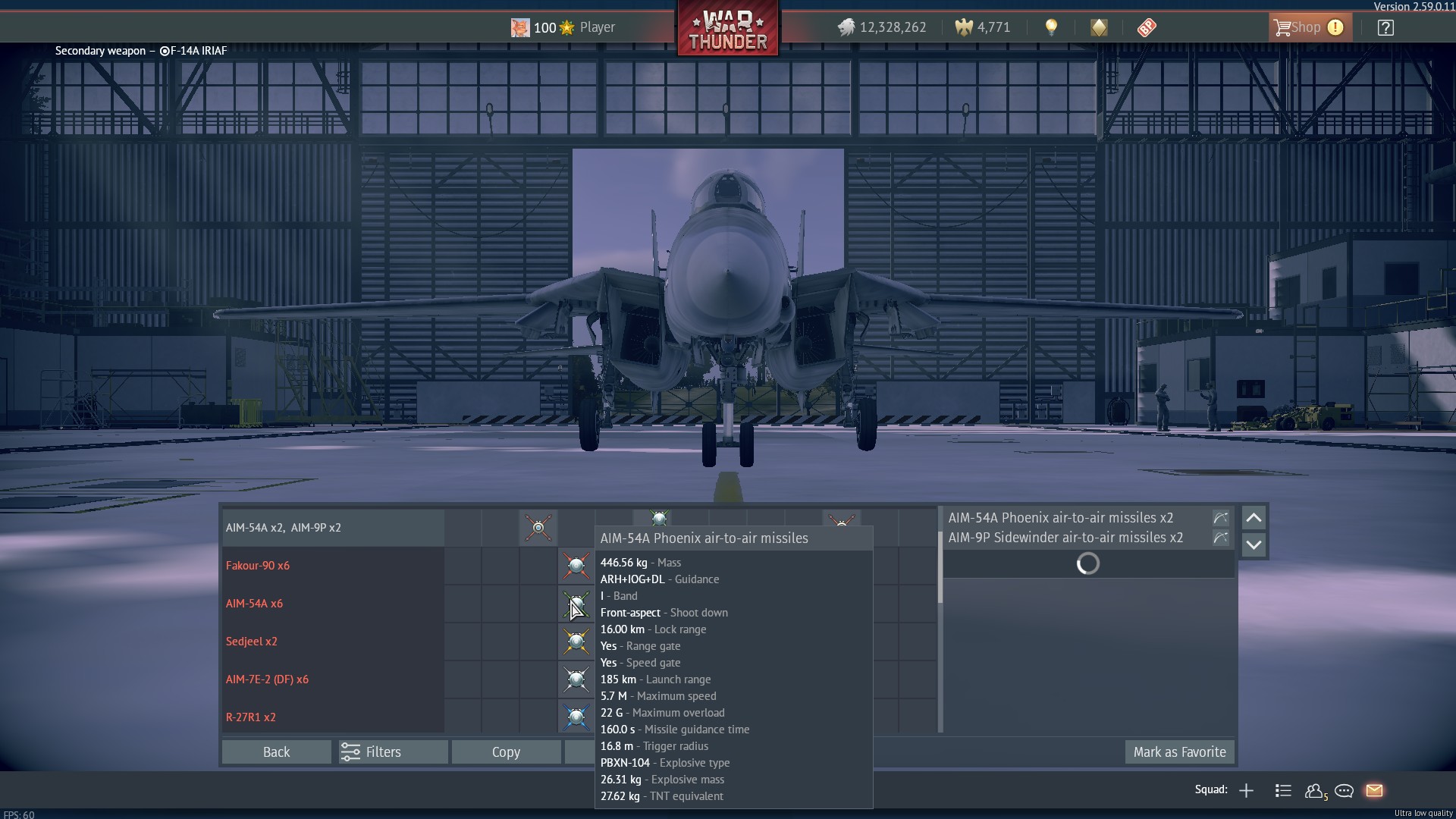The height and width of the screenshot is (819, 1456).
Task: Click the War Thunder logo
Action: click(728, 29)
